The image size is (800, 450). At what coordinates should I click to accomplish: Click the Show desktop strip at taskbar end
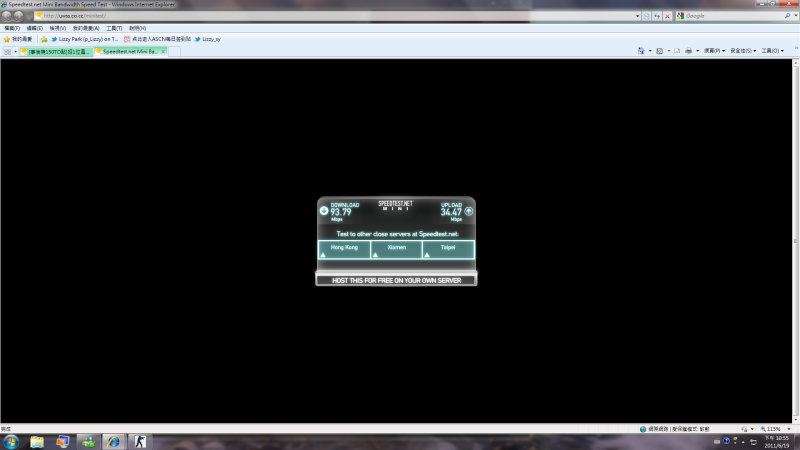[x=796, y=442]
